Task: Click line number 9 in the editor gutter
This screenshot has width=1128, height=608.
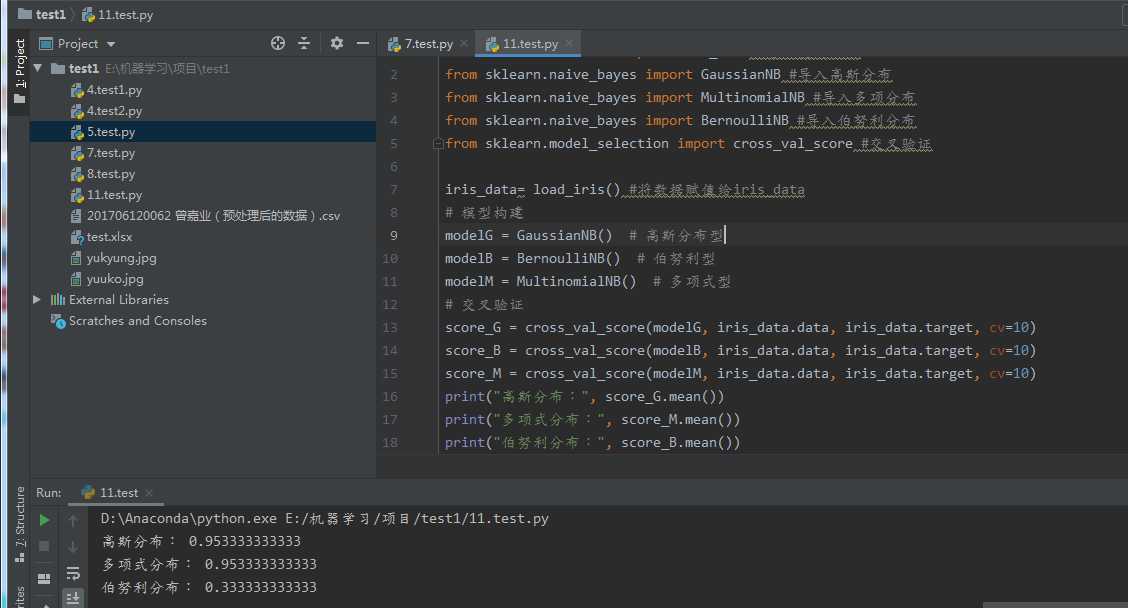Action: (x=394, y=235)
